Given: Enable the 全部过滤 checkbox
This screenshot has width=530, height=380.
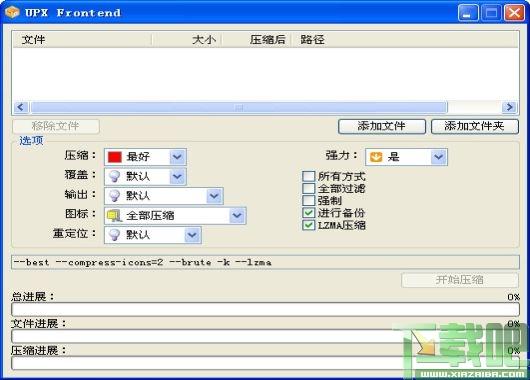Looking at the screenshot, I should click(x=308, y=188).
